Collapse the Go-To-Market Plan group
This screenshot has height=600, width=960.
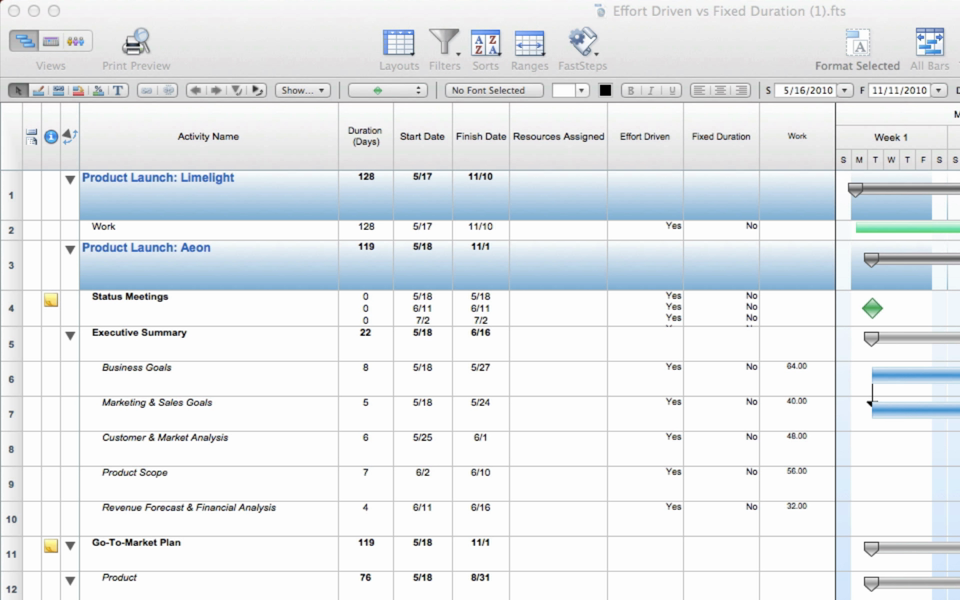pyautogui.click(x=70, y=546)
